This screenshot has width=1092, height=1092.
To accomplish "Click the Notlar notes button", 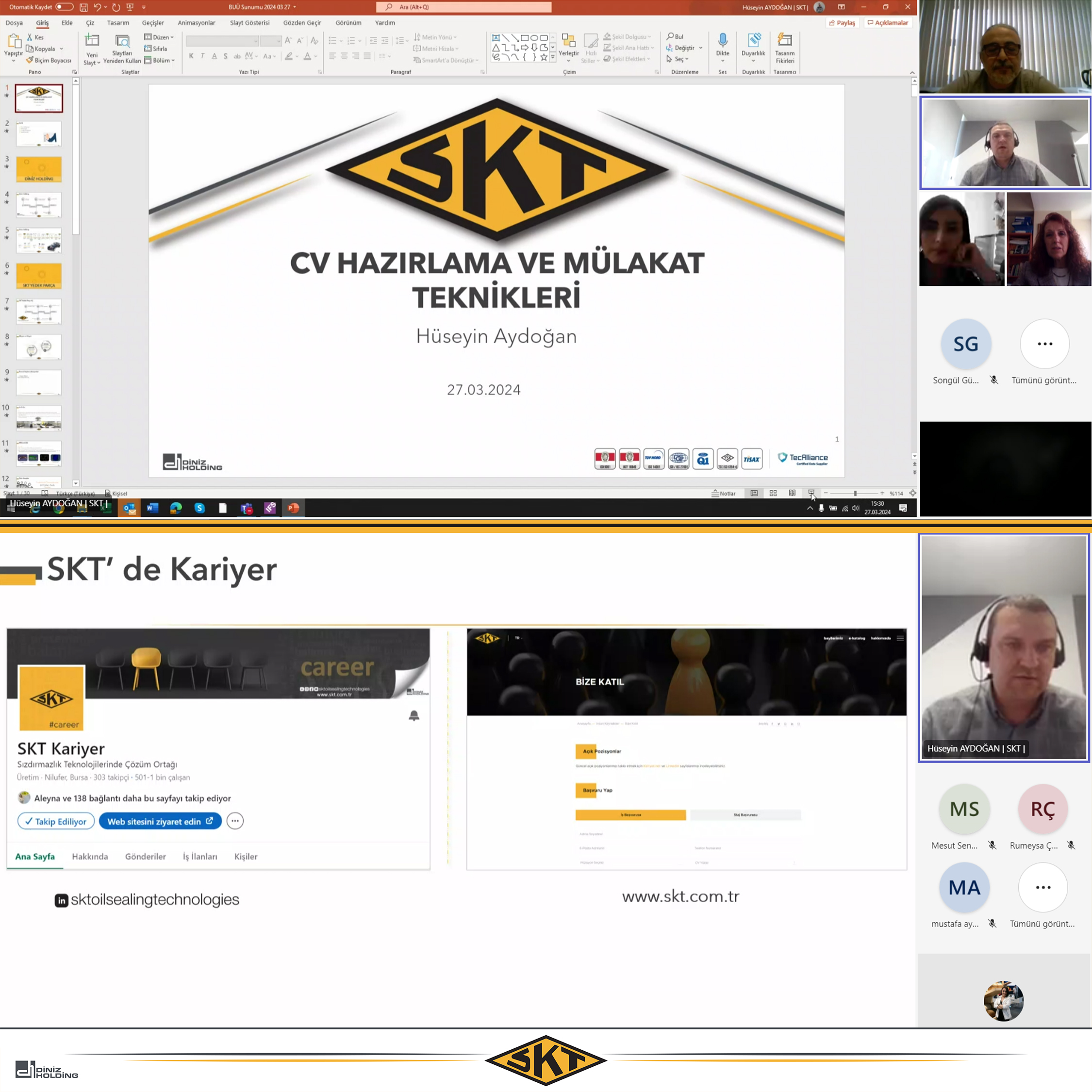I will point(724,494).
